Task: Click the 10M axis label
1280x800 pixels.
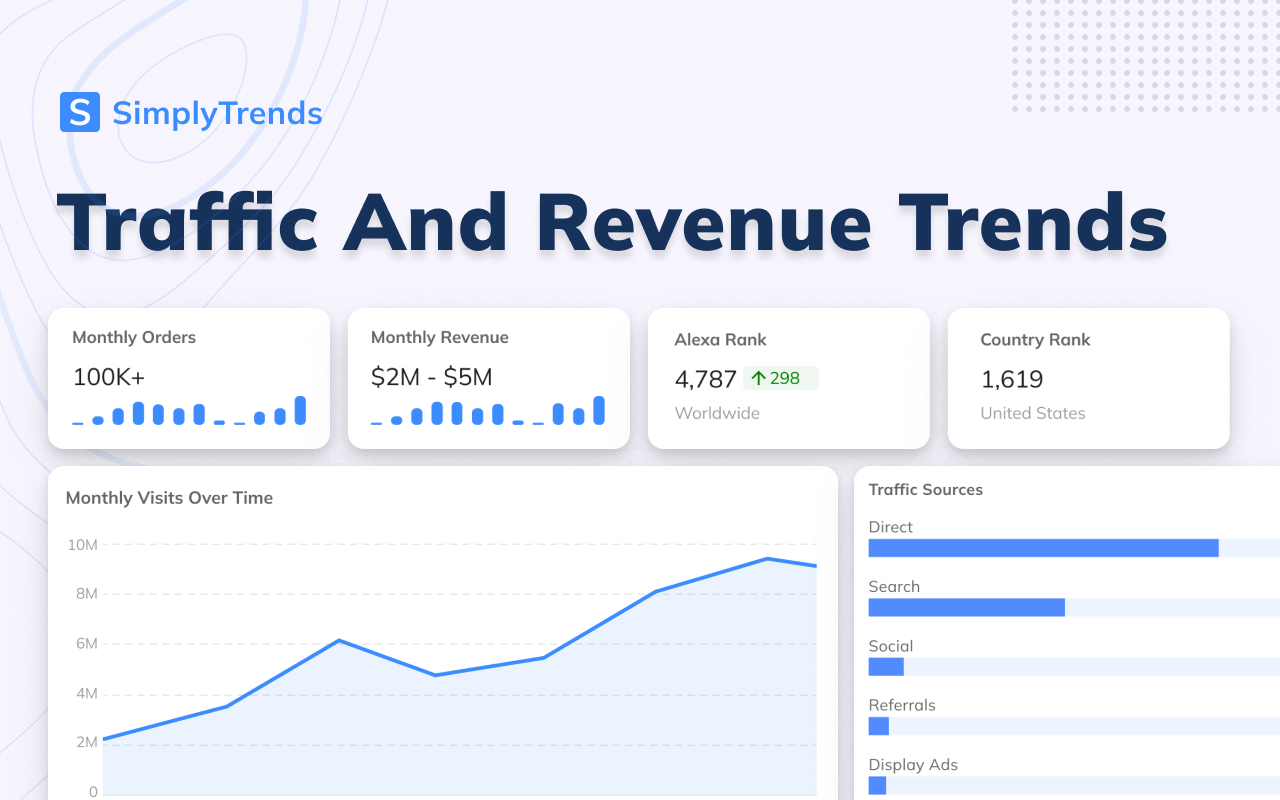Action: point(82,545)
